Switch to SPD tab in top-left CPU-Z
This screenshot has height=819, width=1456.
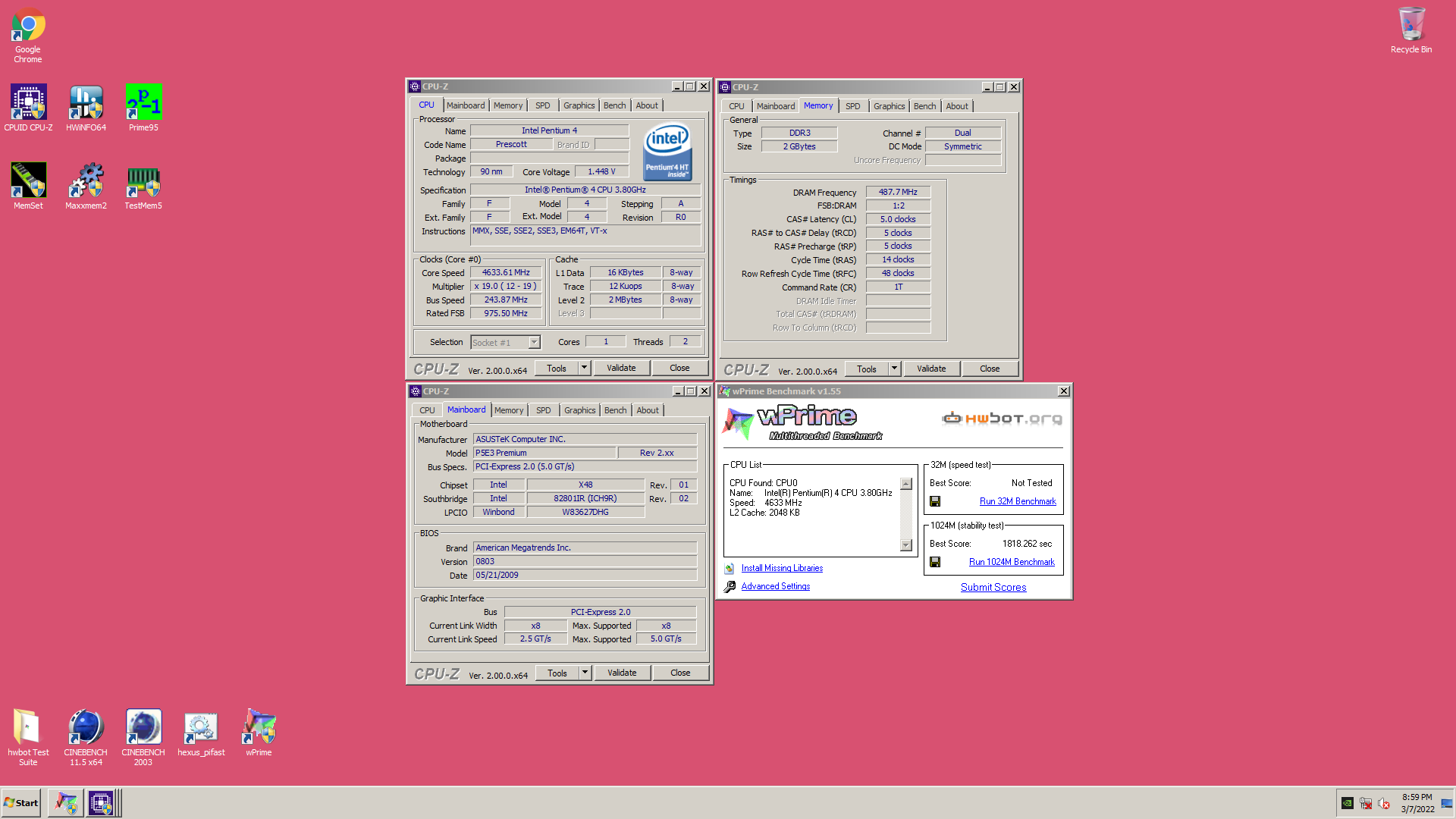click(x=543, y=105)
